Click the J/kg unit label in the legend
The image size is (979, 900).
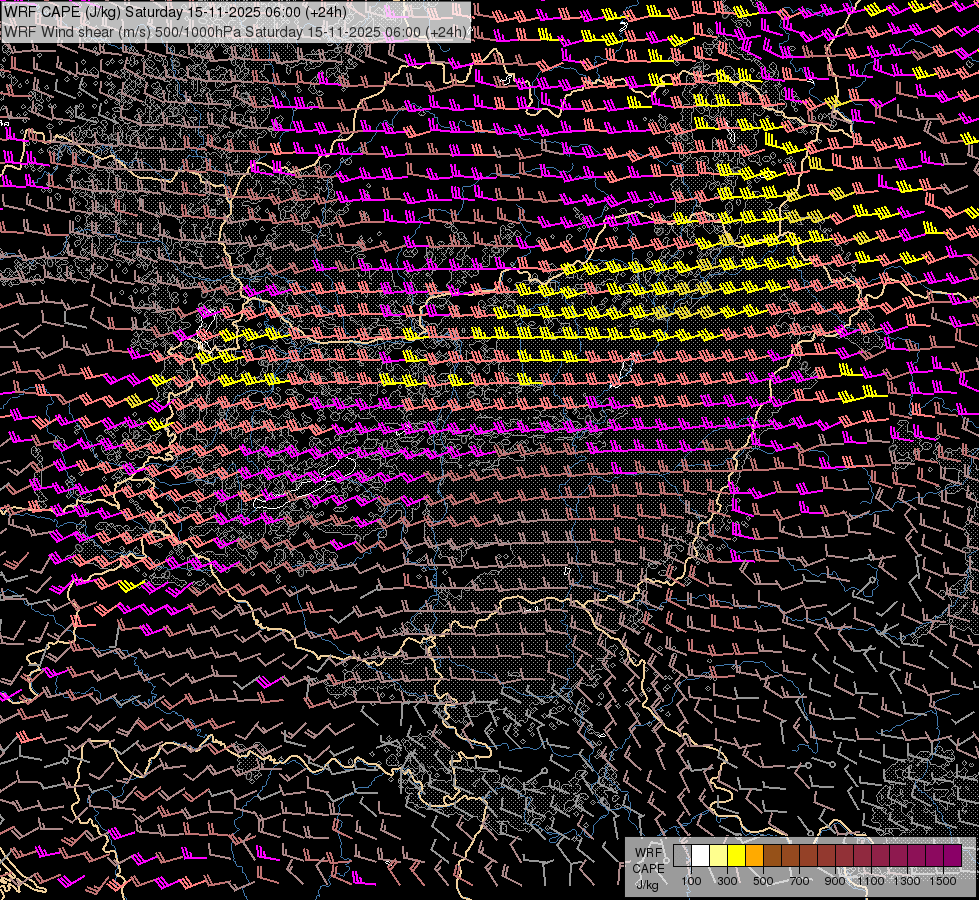[648, 885]
